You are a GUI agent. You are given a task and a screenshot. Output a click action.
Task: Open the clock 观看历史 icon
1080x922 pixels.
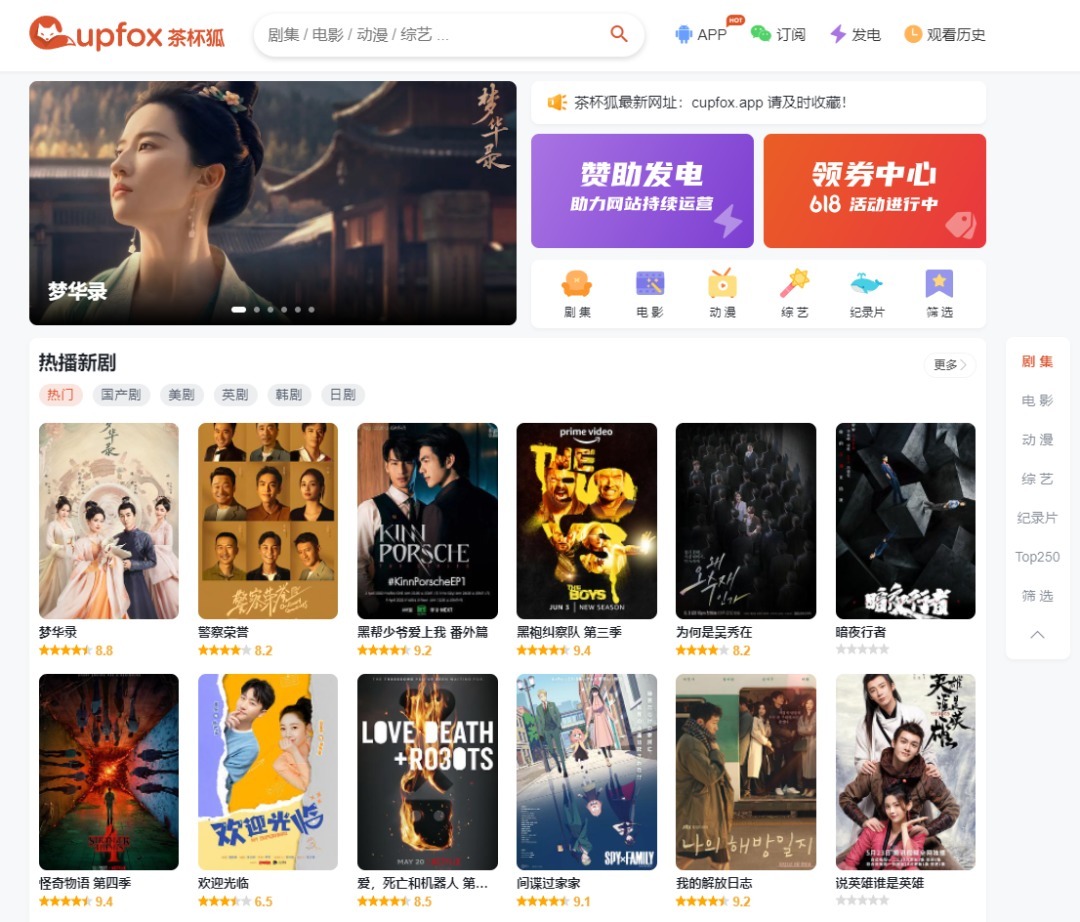(913, 34)
